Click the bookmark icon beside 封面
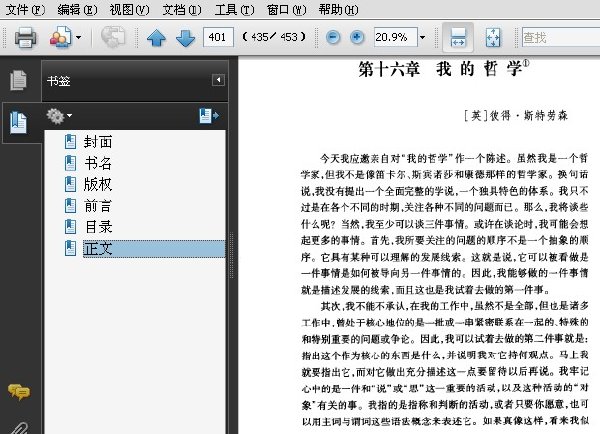 70,142
